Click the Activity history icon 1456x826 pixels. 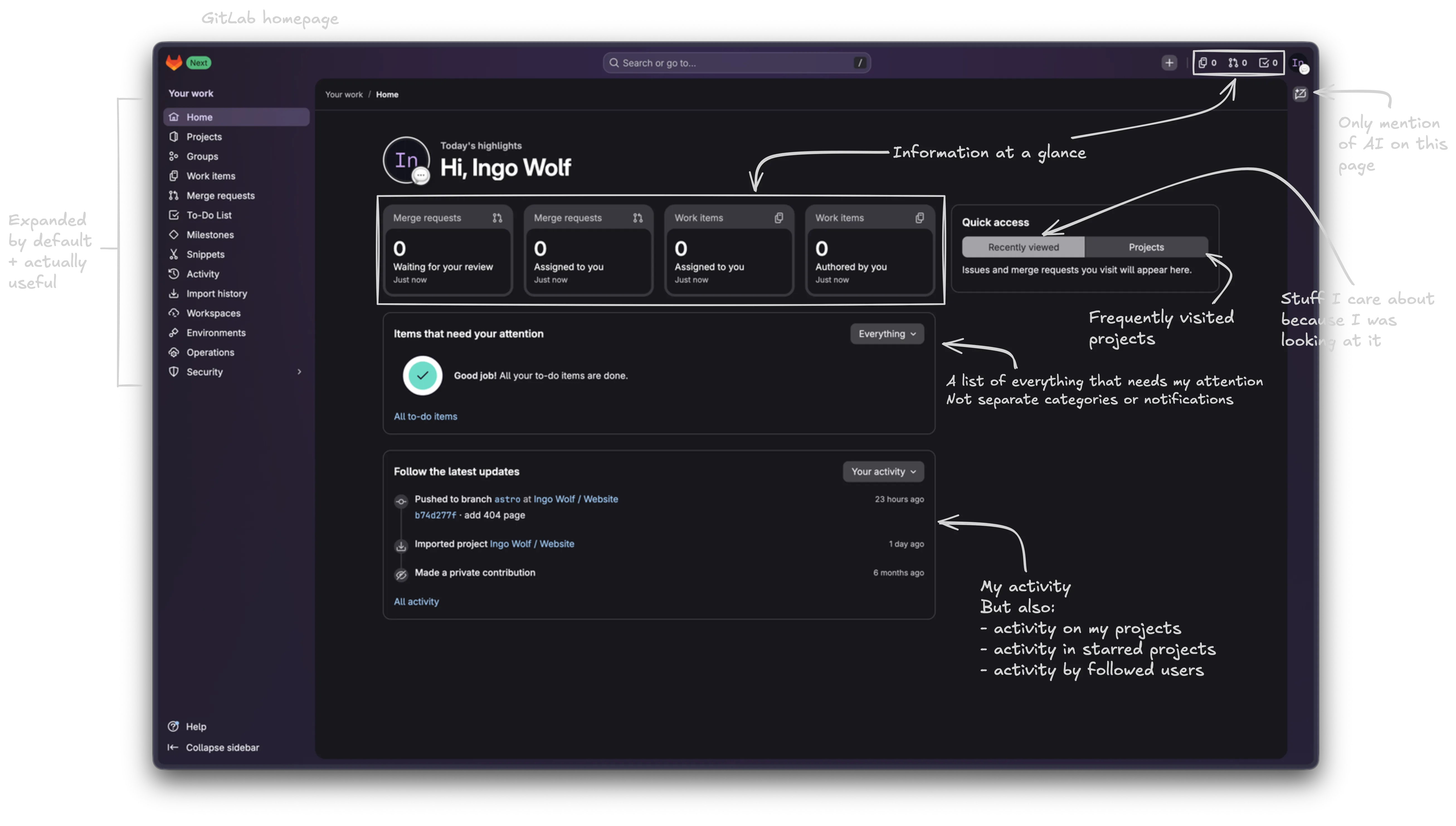174,273
